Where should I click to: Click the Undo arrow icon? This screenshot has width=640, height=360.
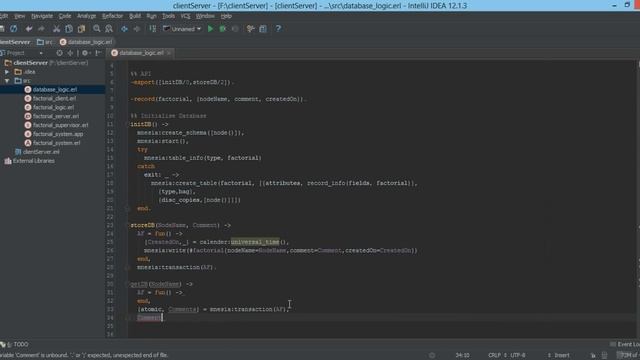[29, 29]
